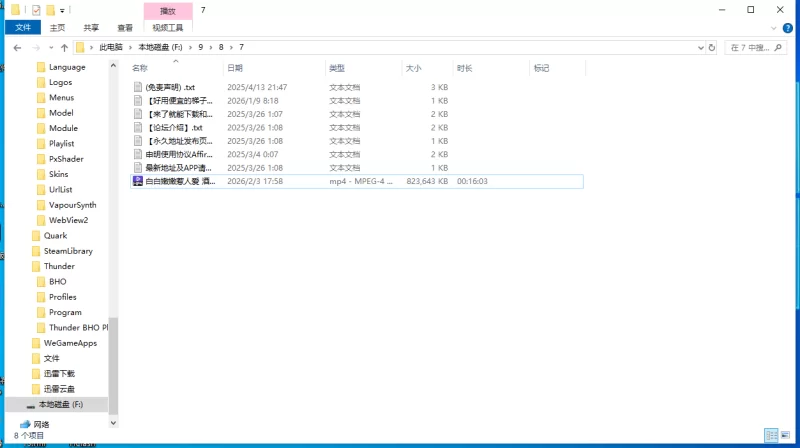Expand the ribbon with the chevron

pos(773,28)
